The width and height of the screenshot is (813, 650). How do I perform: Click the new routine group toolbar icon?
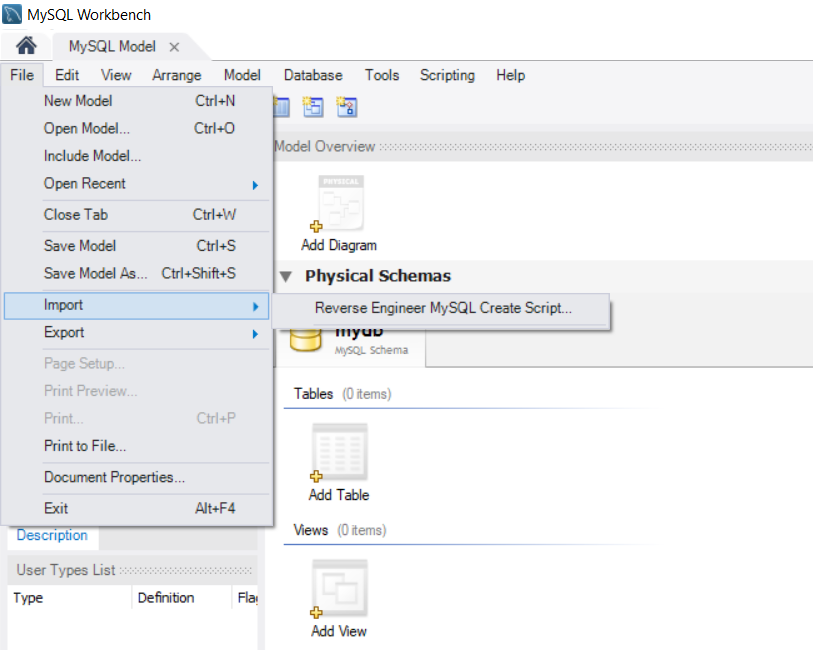[347, 106]
